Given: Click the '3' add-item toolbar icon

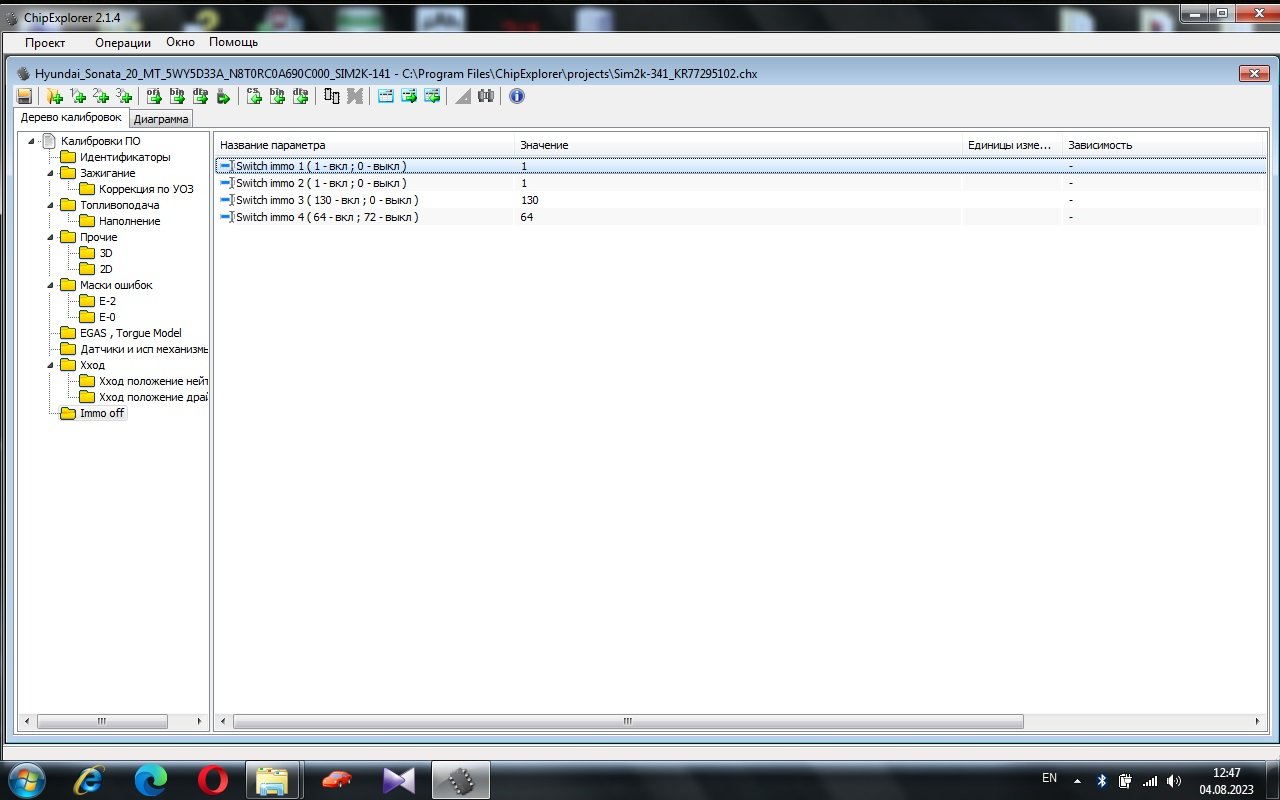Looking at the screenshot, I should coord(123,96).
